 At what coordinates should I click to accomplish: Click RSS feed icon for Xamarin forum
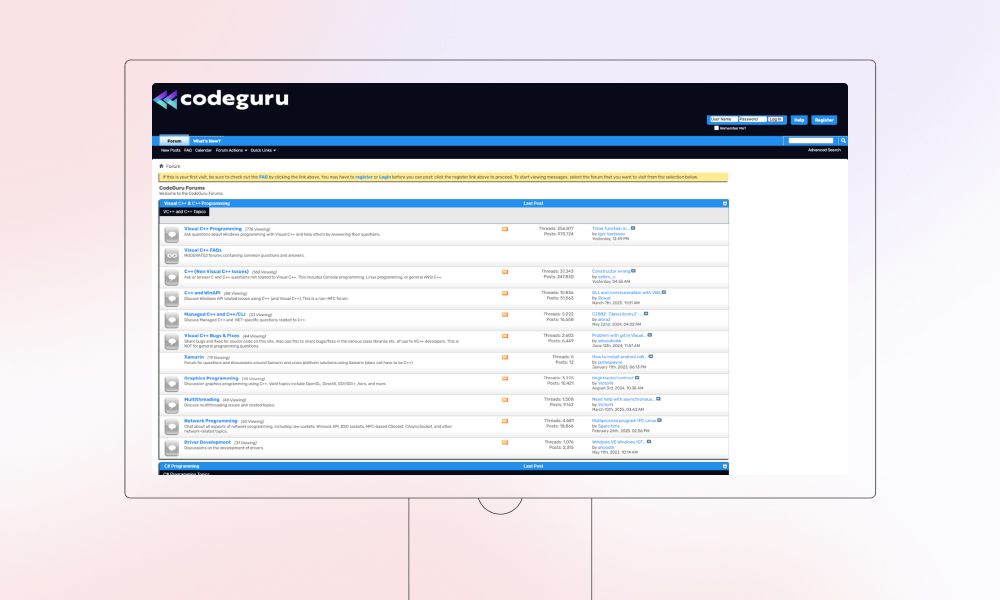click(x=505, y=357)
